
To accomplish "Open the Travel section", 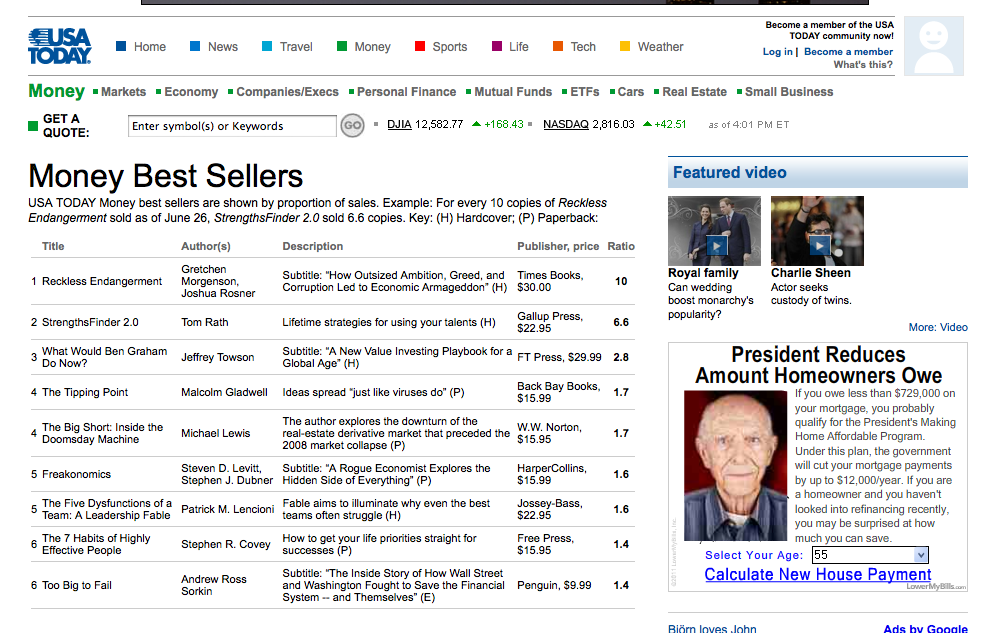I will [x=296, y=47].
